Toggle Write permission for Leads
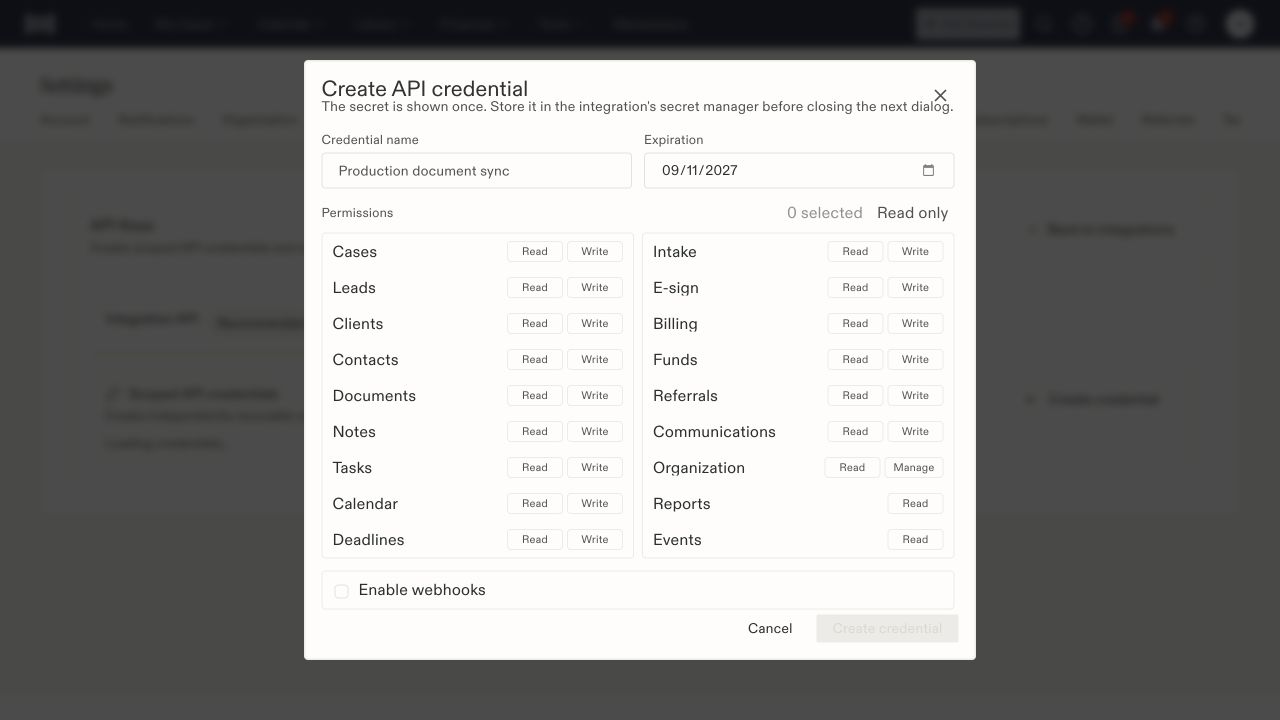 pyautogui.click(x=595, y=288)
